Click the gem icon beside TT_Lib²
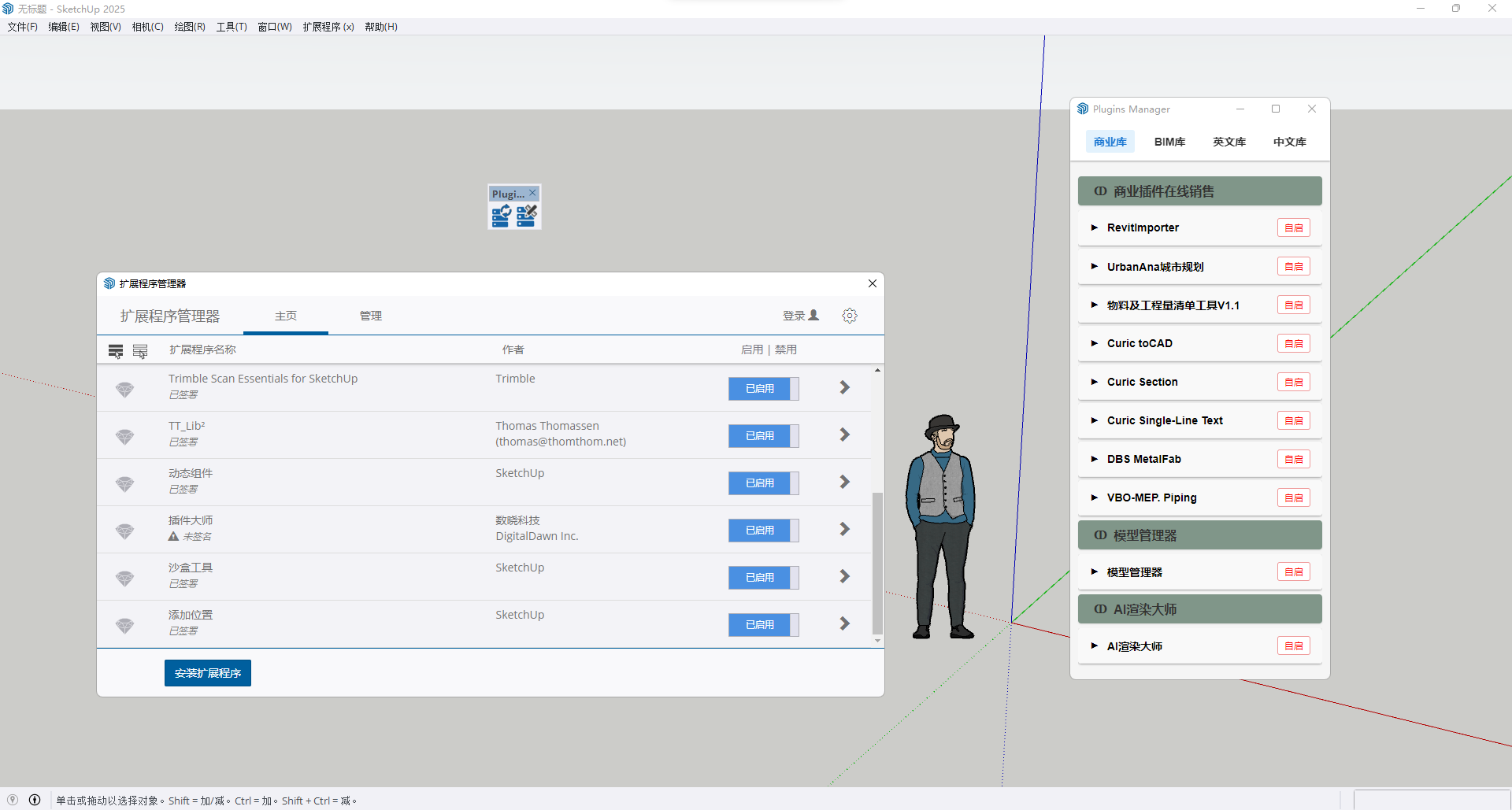The width and height of the screenshot is (1512, 810). coord(124,436)
